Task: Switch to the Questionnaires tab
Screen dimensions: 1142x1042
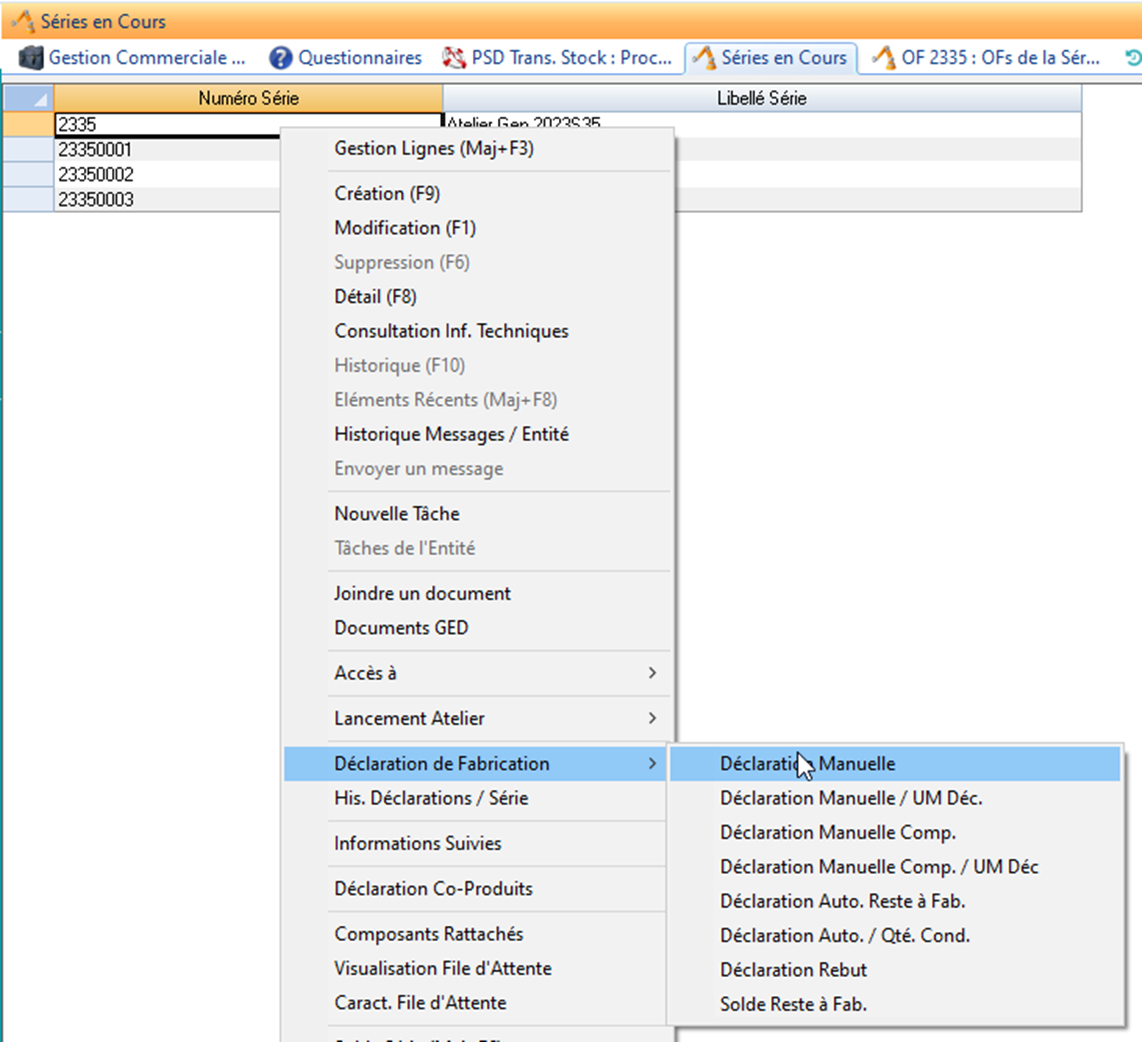Action: click(x=346, y=58)
